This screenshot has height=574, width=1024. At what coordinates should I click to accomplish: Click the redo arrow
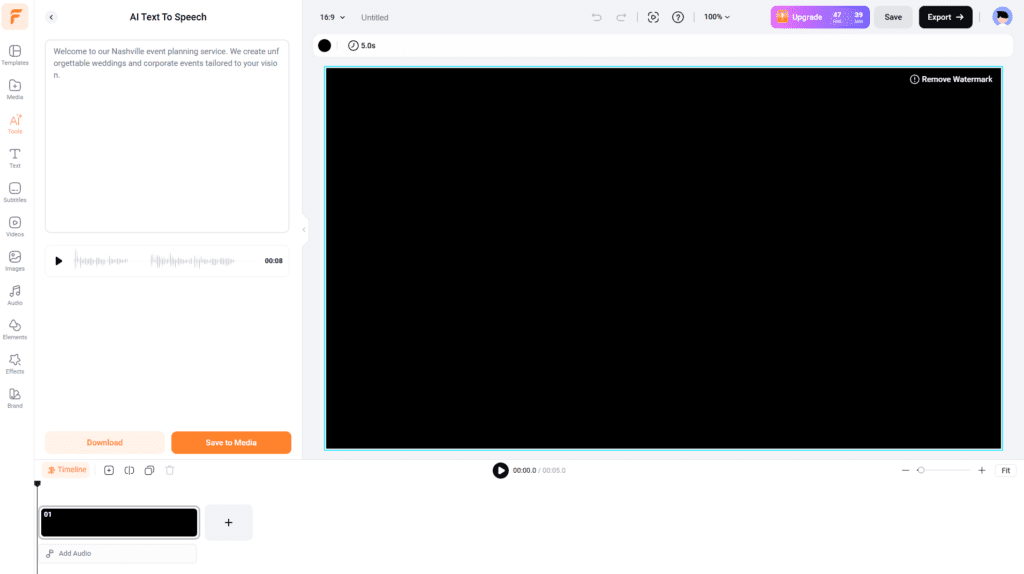click(x=621, y=17)
